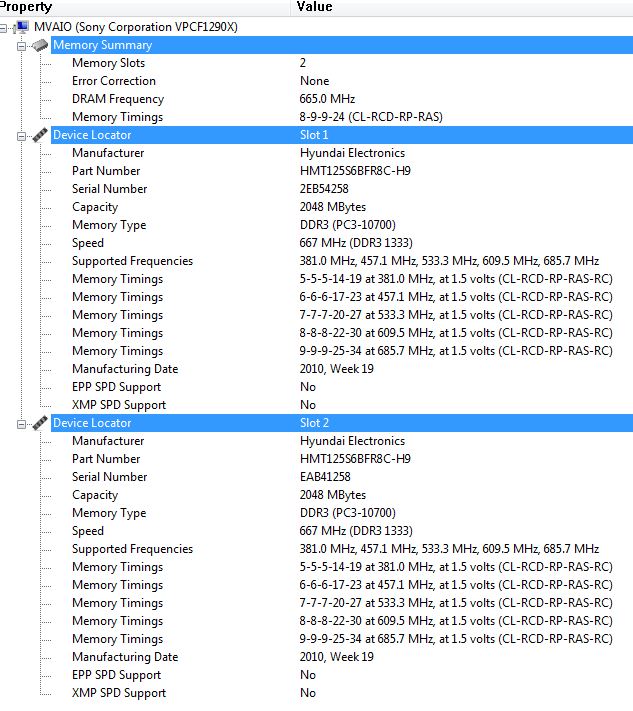This screenshot has width=633, height=711.
Task: Click the Slot 2 memory module icon
Action: pos(40,423)
